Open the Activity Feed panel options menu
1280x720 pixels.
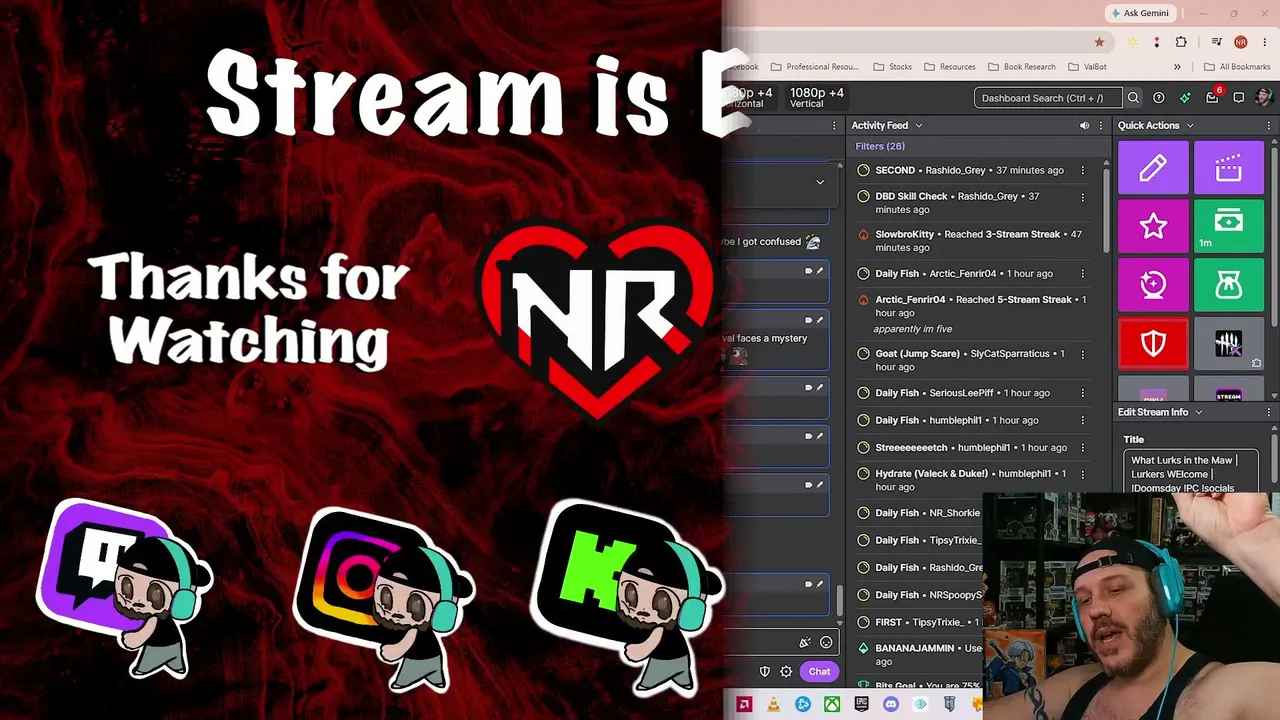click(1100, 126)
